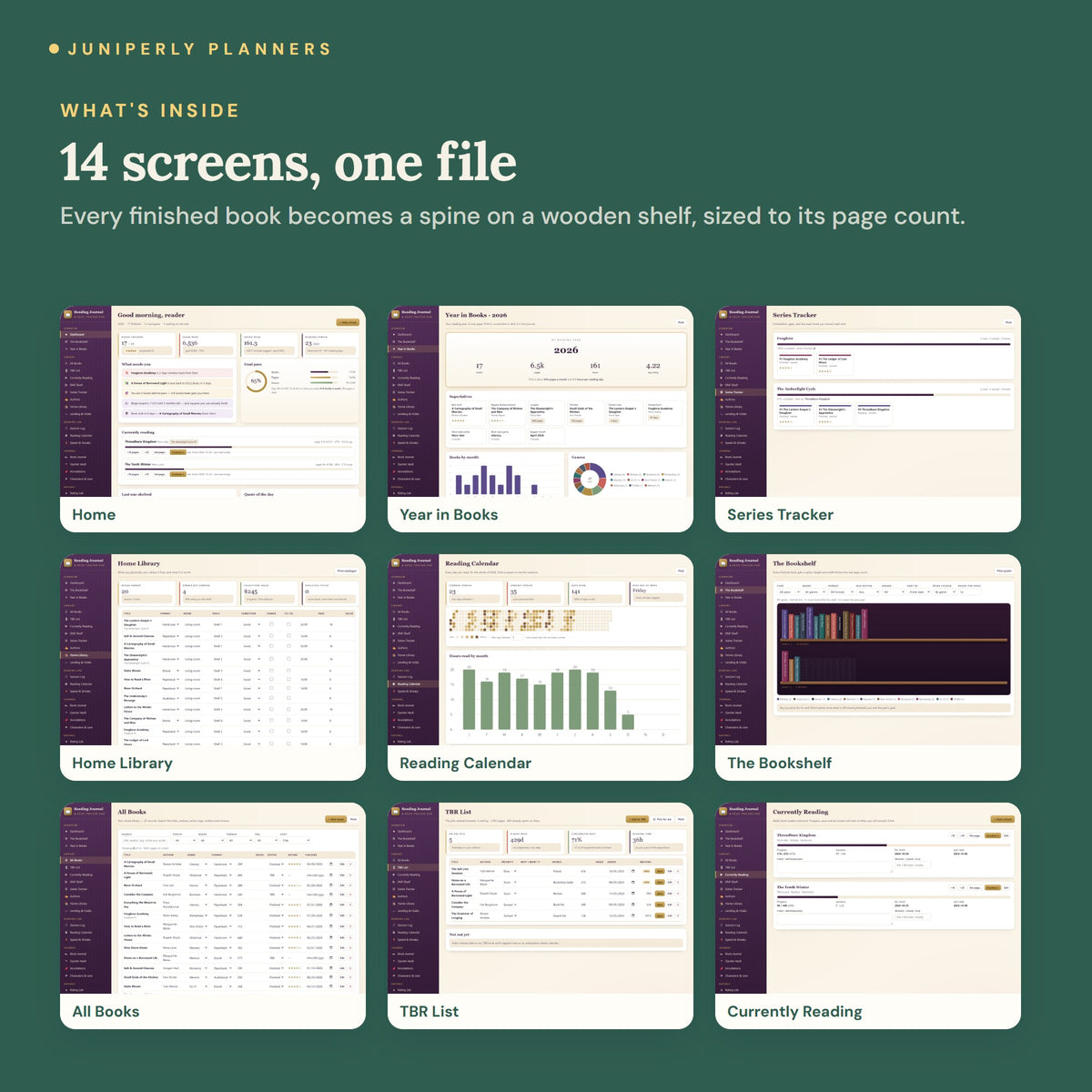Click the Threadbare Kingdom progress bar on Home
The width and height of the screenshot is (1092, 1092).
tap(239, 447)
